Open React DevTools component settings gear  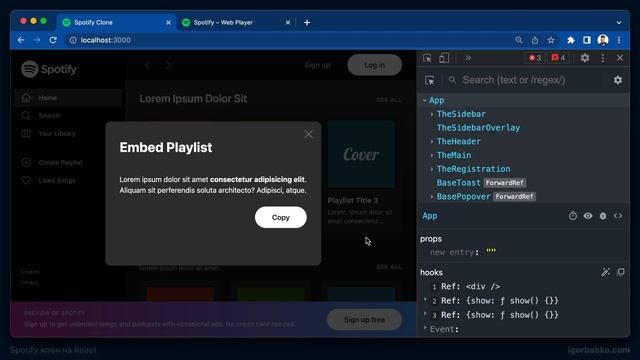pyautogui.click(x=618, y=80)
